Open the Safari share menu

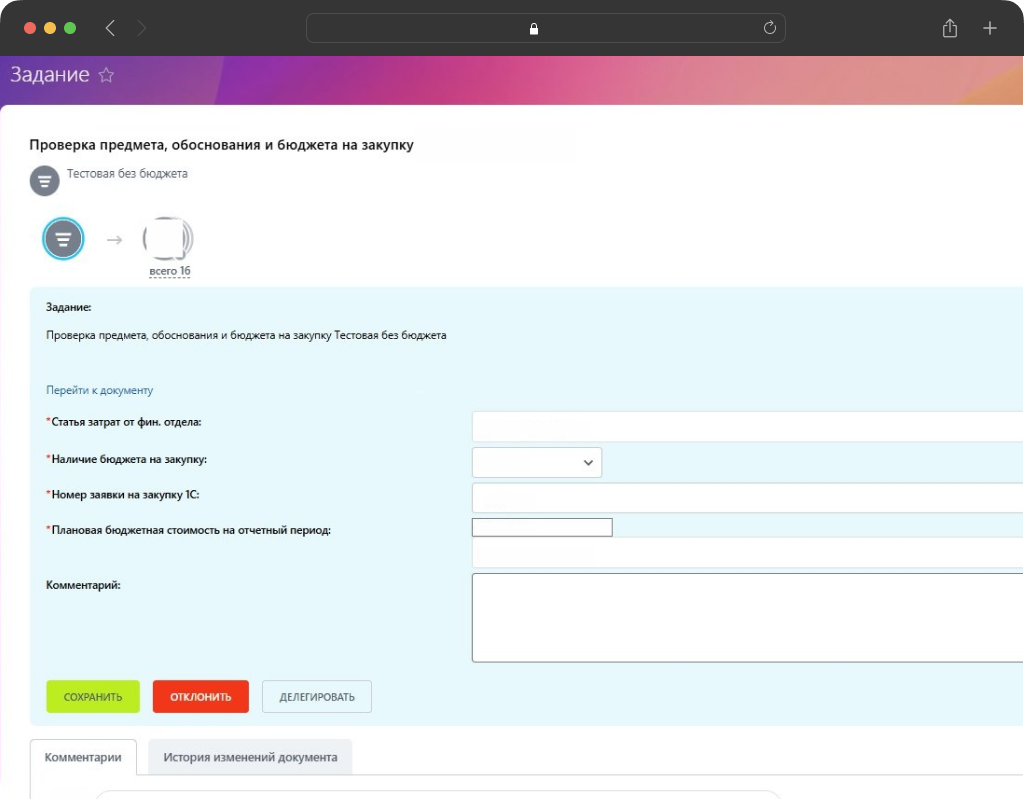coord(949,28)
